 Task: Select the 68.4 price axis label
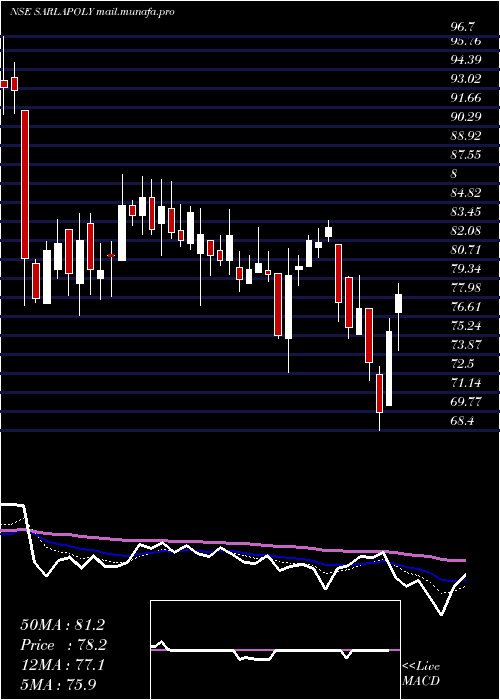point(462,421)
